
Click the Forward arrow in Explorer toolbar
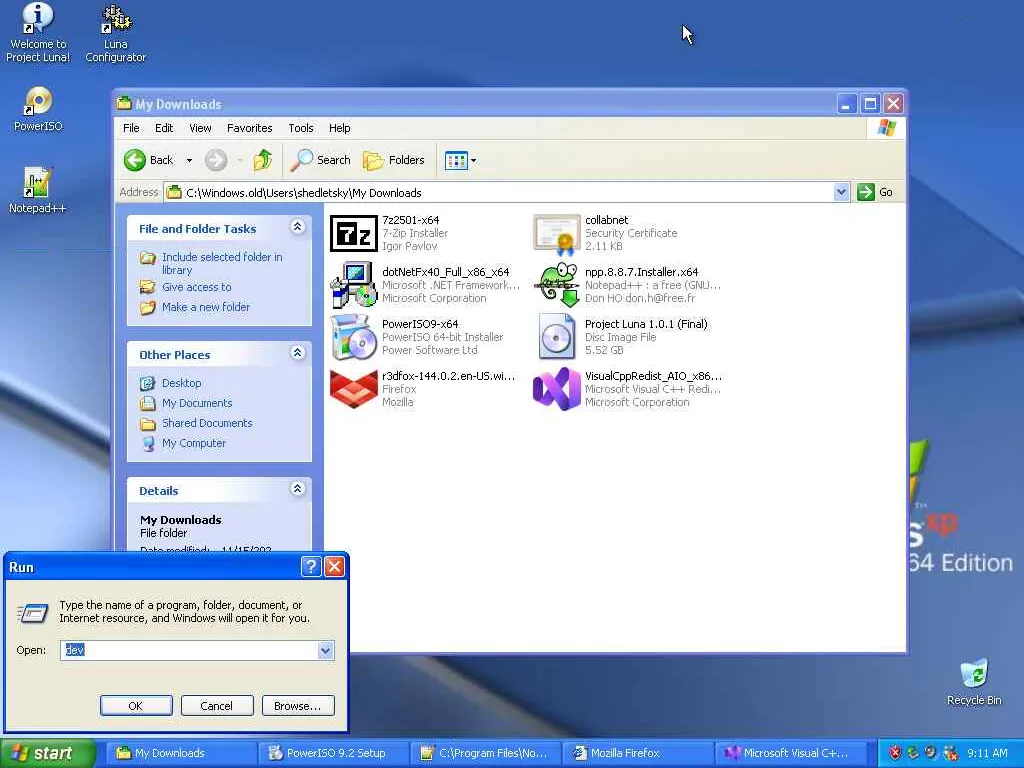pos(216,160)
